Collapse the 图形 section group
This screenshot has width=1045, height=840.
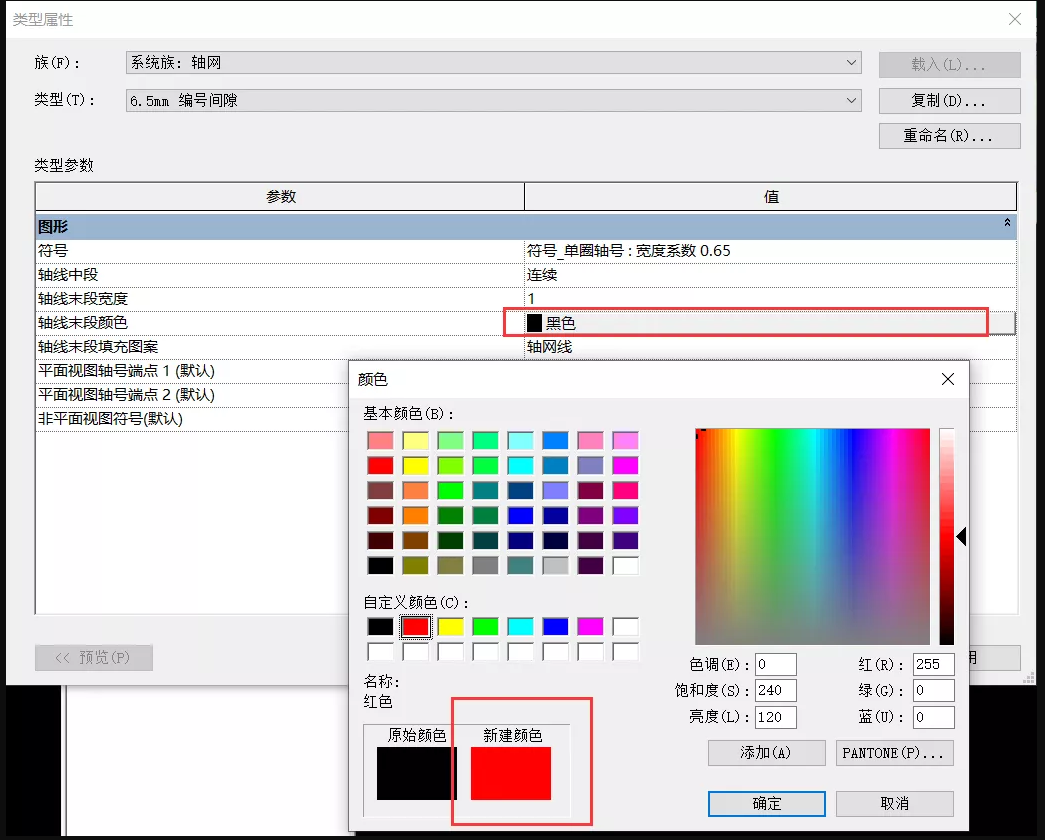click(1007, 223)
